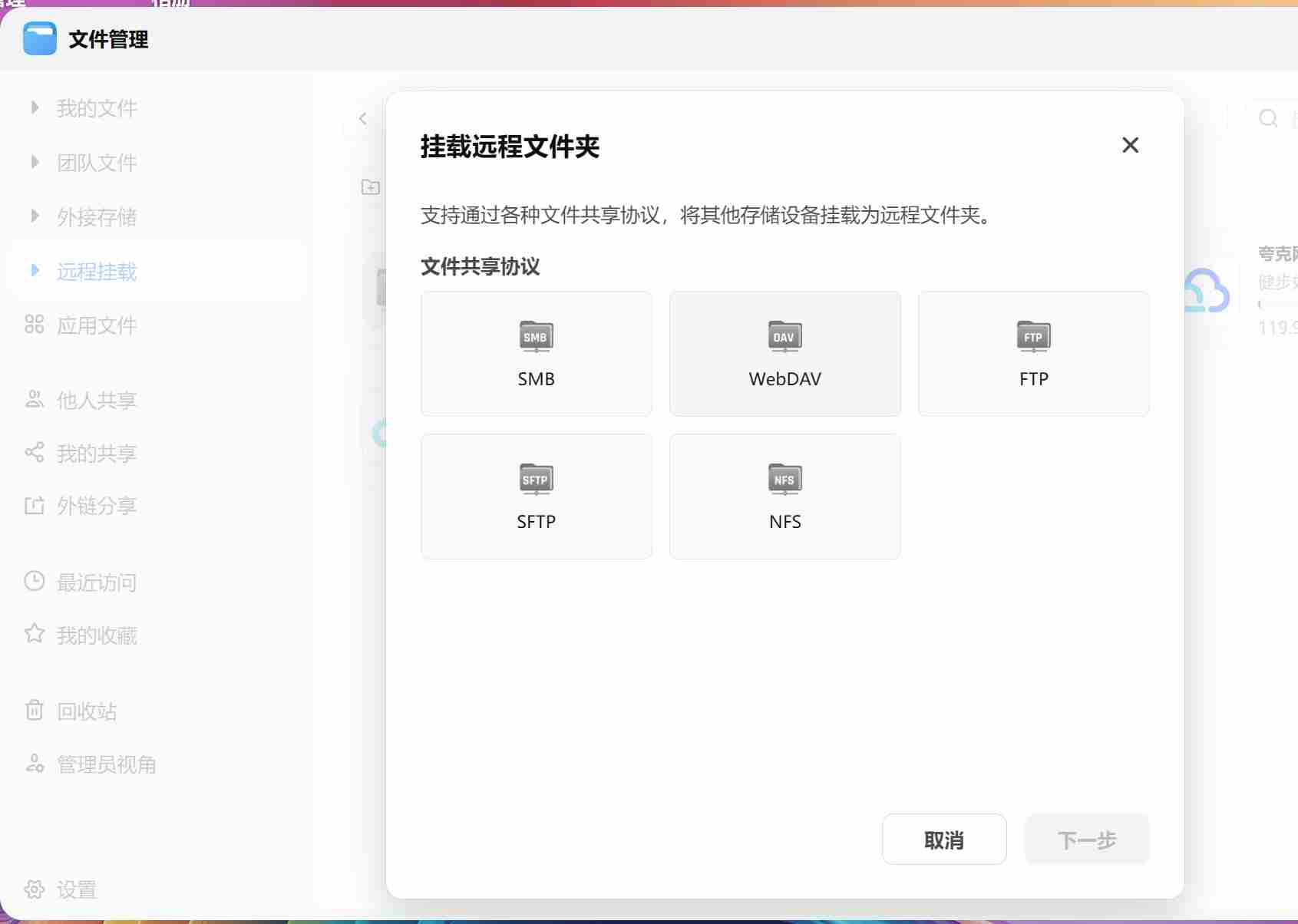Open 外接存储 in the sidebar
This screenshot has width=1298, height=924.
tap(97, 217)
